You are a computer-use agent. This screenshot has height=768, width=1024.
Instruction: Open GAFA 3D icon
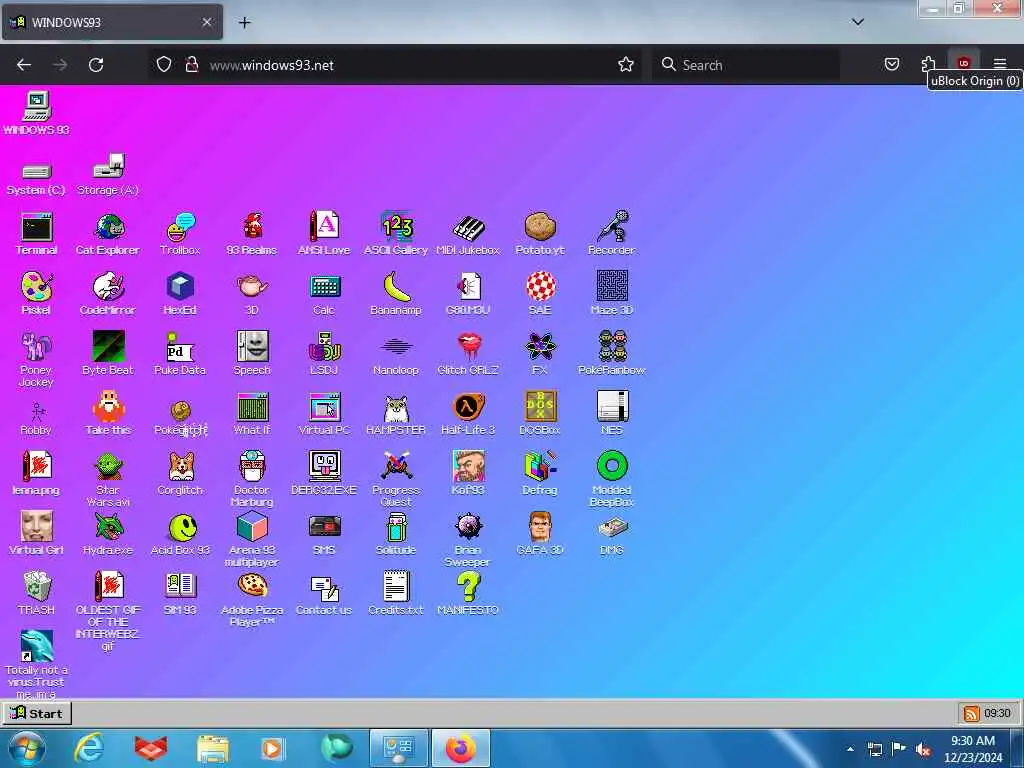[539, 534]
